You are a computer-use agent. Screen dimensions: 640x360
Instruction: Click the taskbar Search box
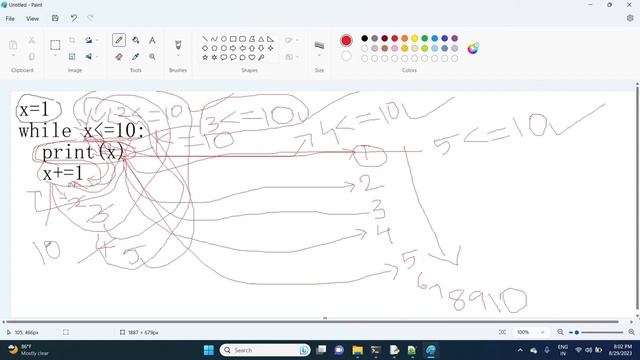pyautogui.click(x=265, y=350)
